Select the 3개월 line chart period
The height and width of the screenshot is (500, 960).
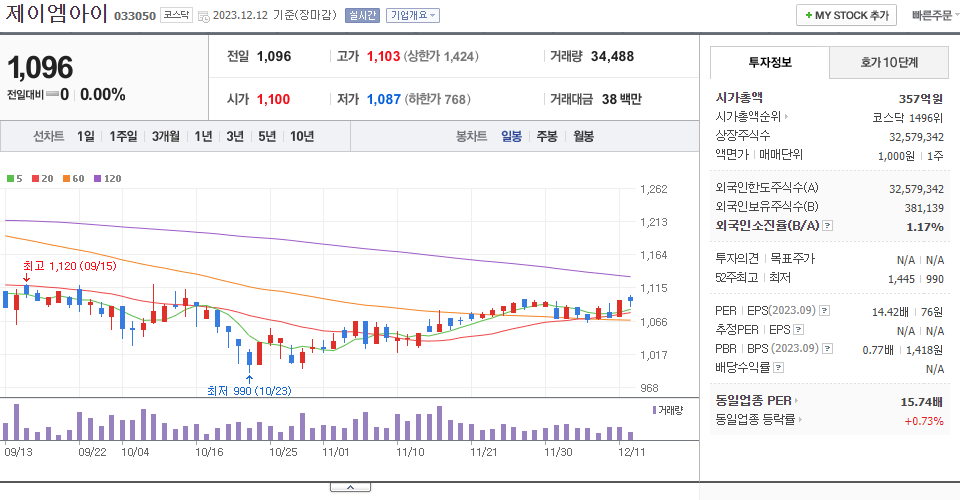coord(165,136)
